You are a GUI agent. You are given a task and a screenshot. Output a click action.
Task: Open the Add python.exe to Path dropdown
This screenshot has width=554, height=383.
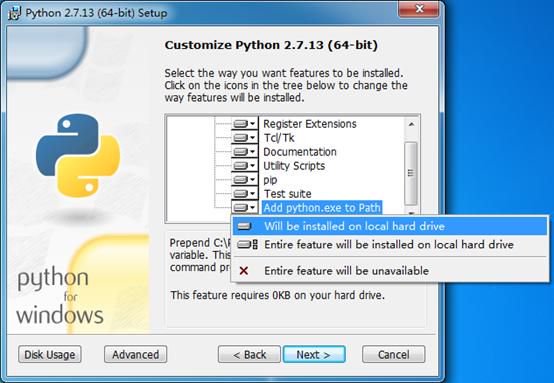pyautogui.click(x=244, y=207)
